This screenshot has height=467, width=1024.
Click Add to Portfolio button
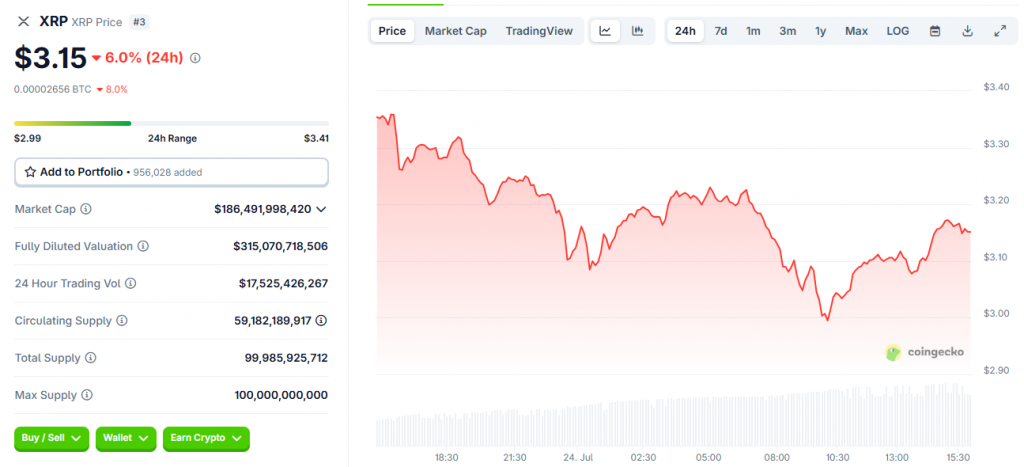pos(171,172)
